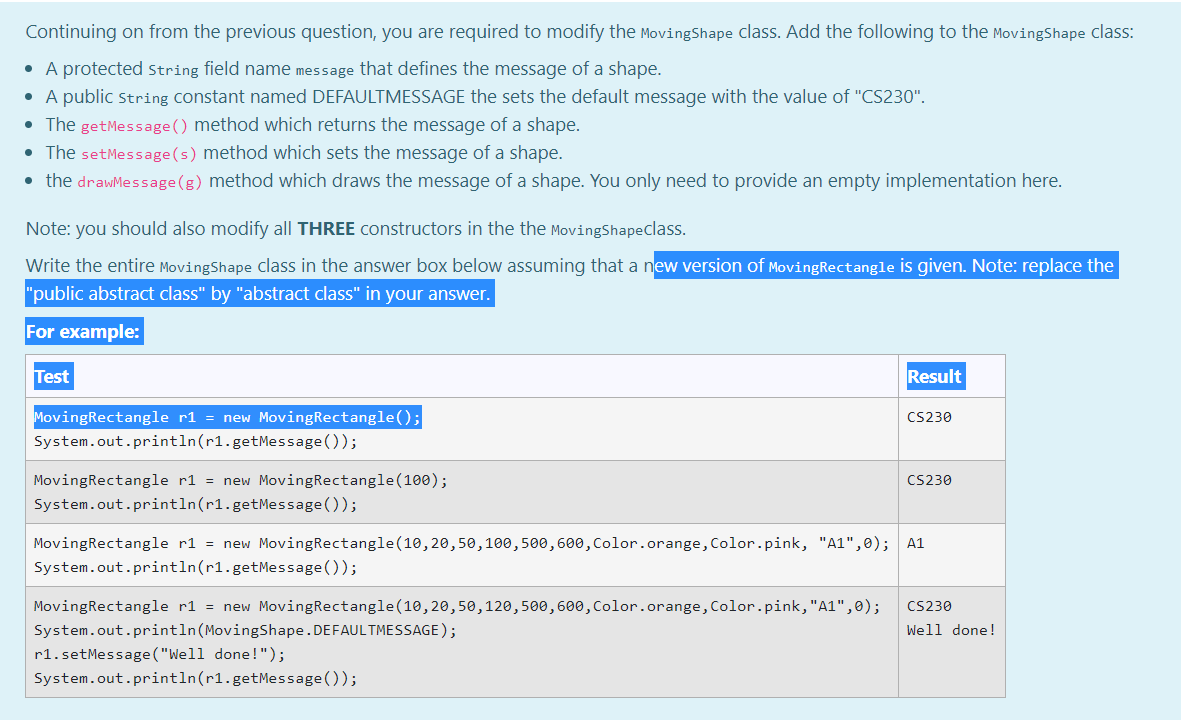Click the highlighted 'For example:' heading
Image resolution: width=1181 pixels, height=720 pixels.
point(84,331)
